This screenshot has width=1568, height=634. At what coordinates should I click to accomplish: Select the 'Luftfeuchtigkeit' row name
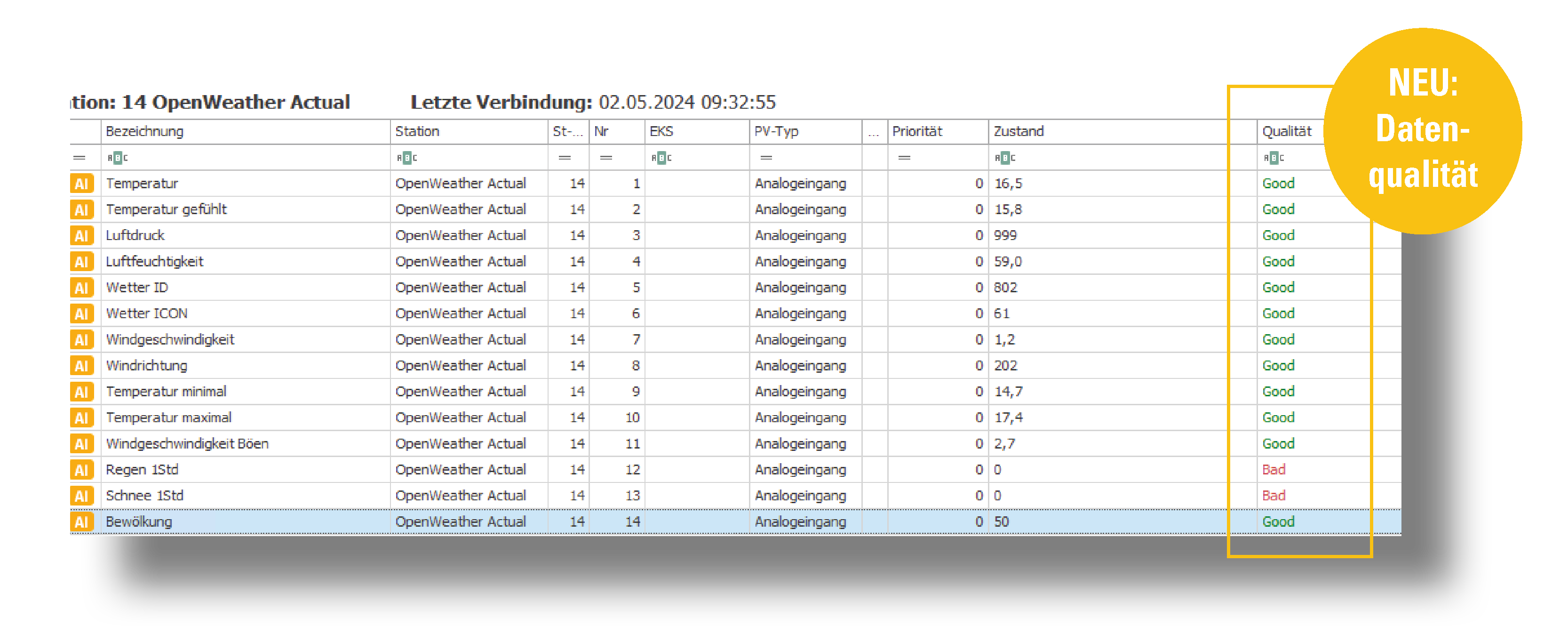[x=155, y=262]
